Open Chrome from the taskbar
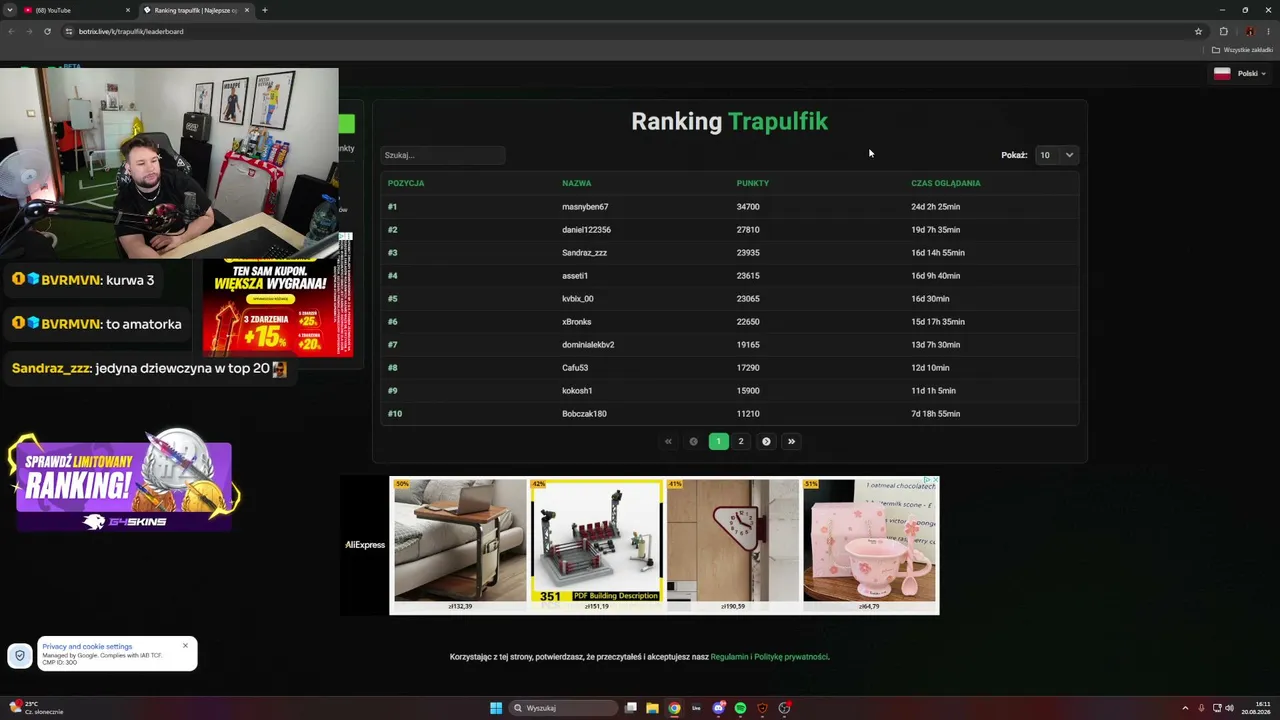This screenshot has height=720, width=1280. point(674,708)
